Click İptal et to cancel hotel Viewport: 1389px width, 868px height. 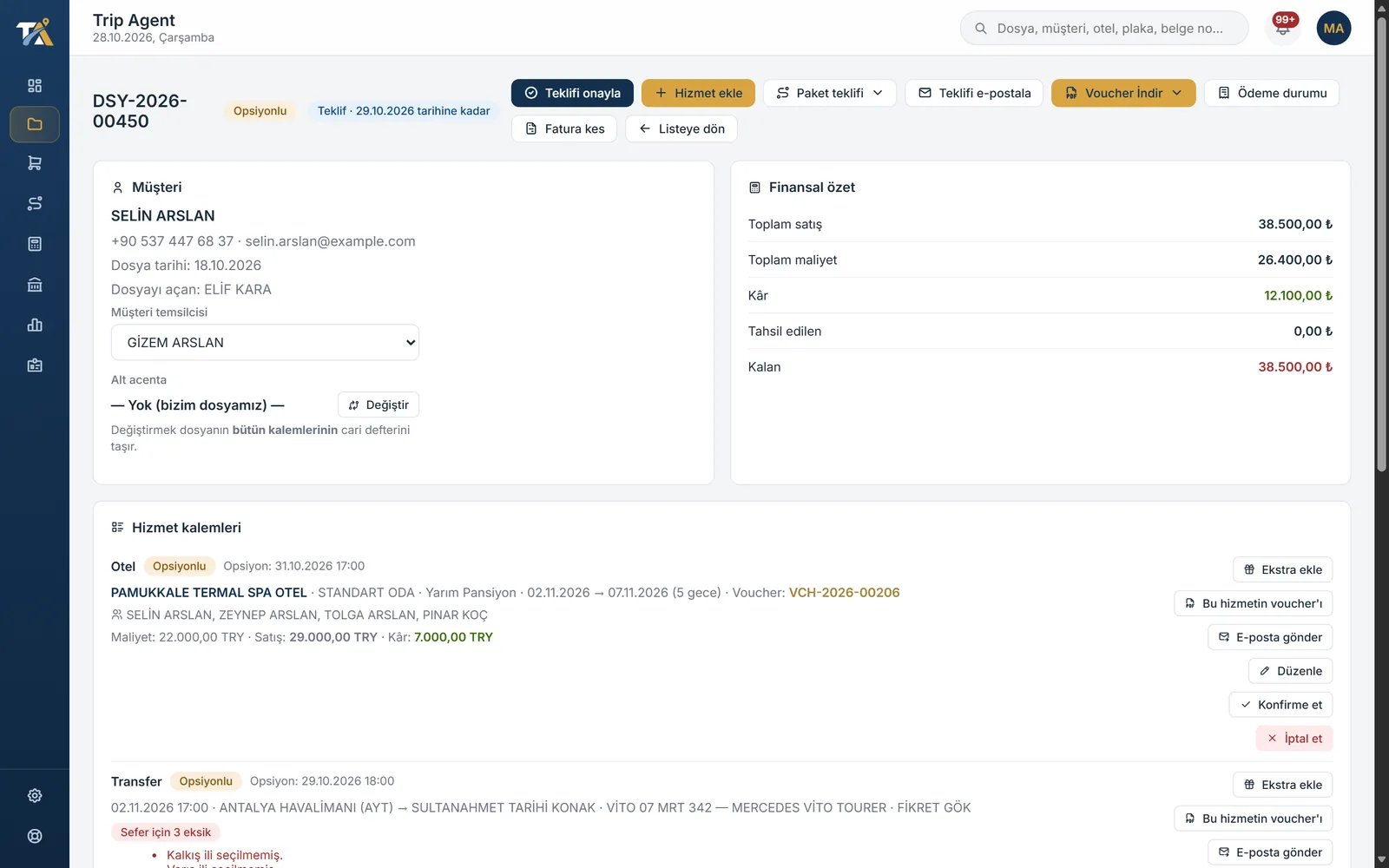pyautogui.click(x=1294, y=739)
